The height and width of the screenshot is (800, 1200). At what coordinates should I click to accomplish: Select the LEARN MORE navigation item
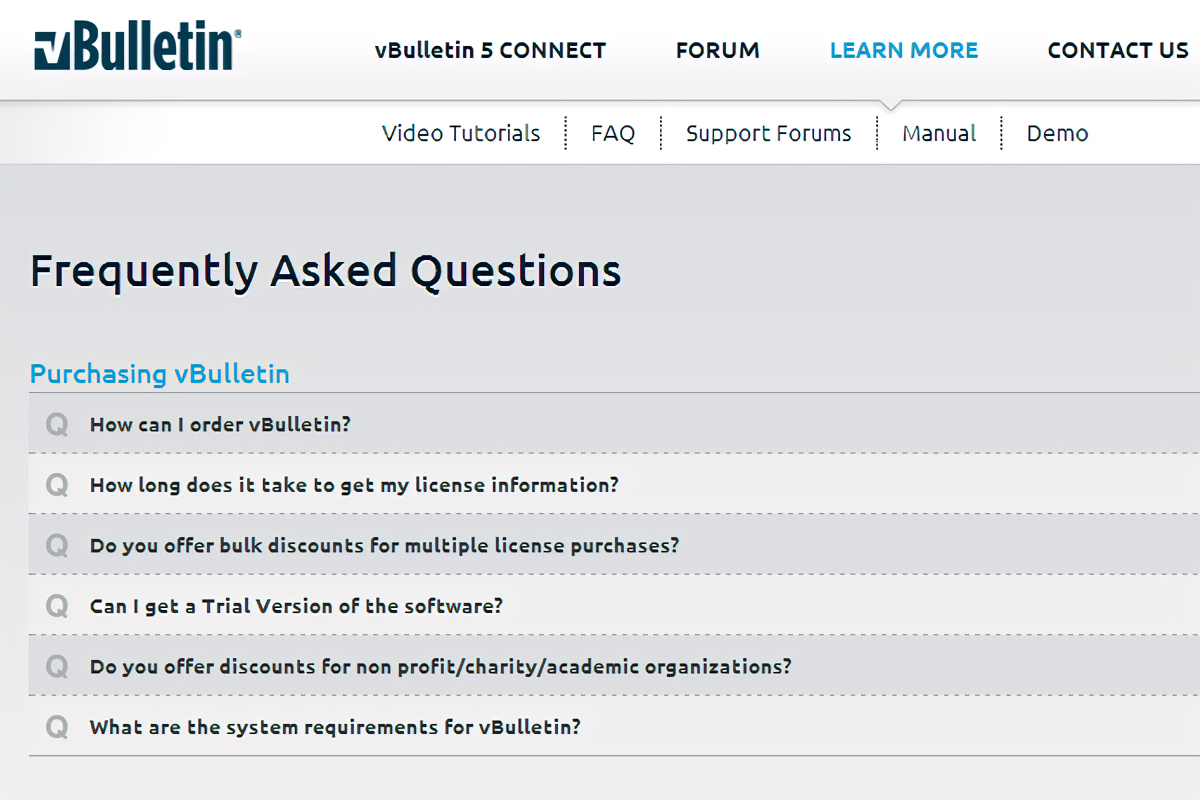[904, 50]
